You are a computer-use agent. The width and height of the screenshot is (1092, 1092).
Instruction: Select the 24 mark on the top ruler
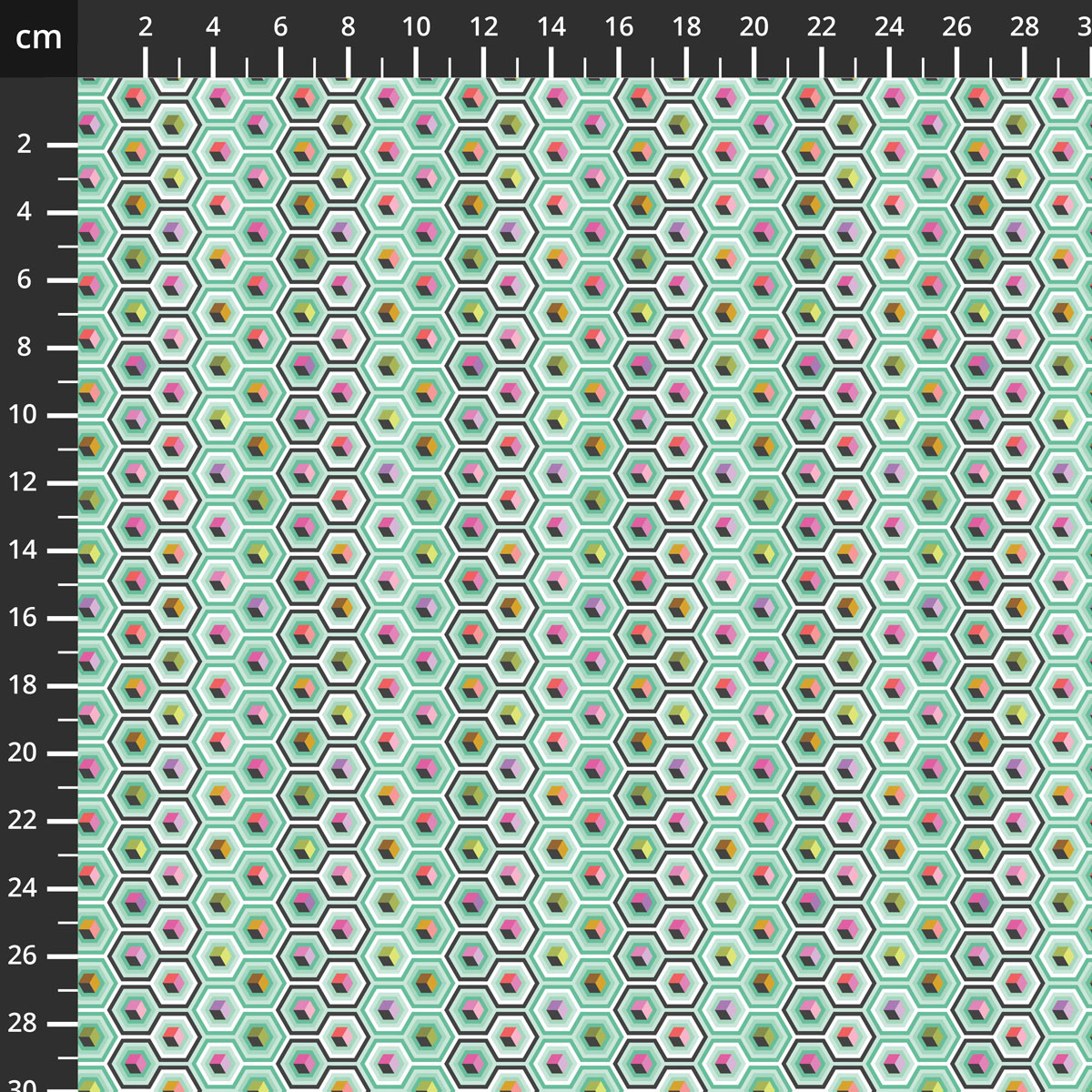point(887,64)
